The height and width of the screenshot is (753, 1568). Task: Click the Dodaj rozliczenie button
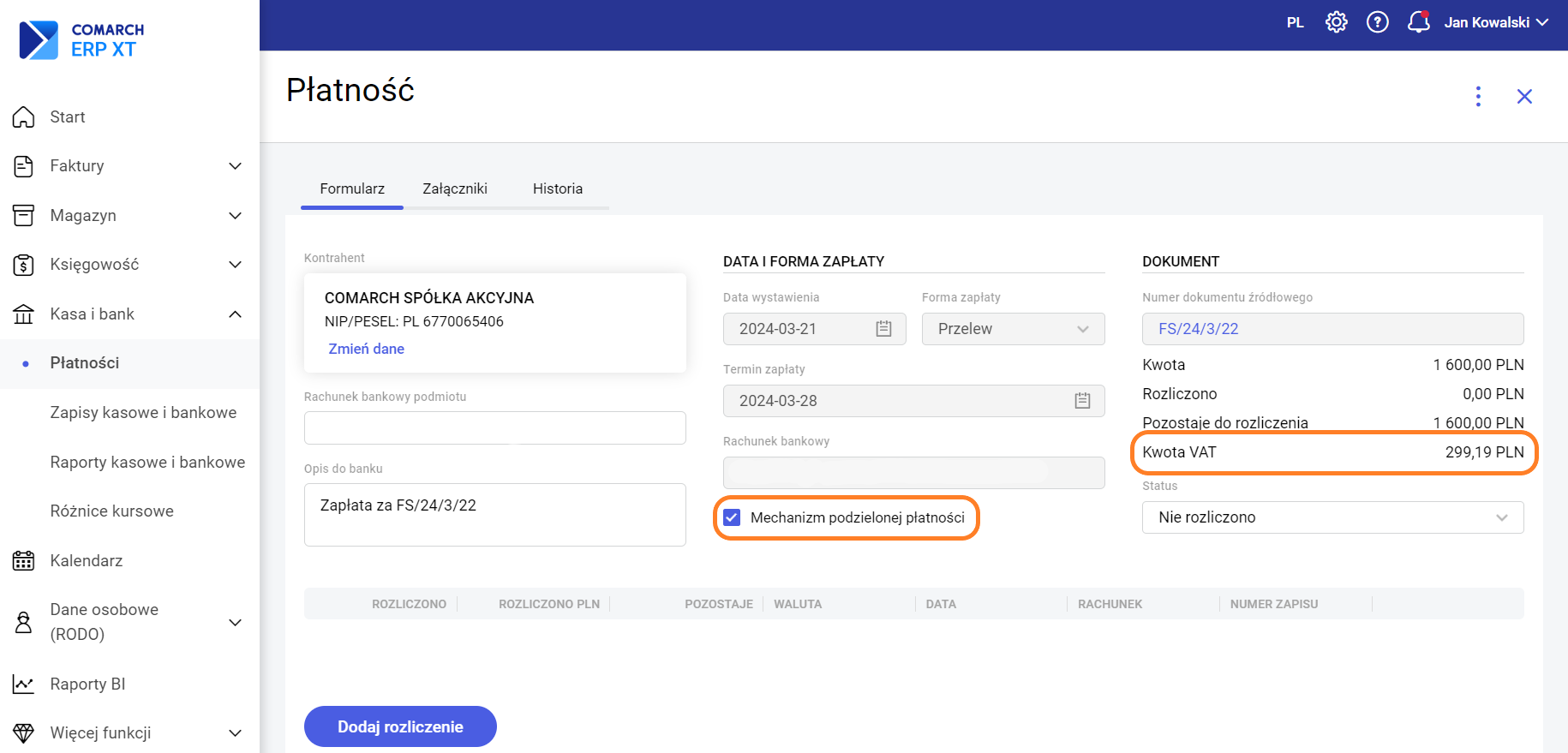(x=400, y=726)
